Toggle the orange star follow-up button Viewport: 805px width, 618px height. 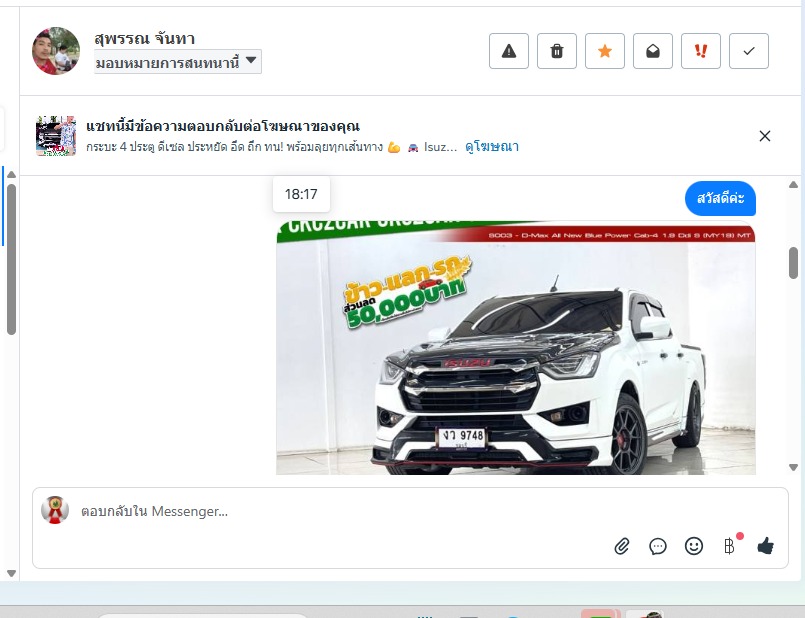(605, 51)
